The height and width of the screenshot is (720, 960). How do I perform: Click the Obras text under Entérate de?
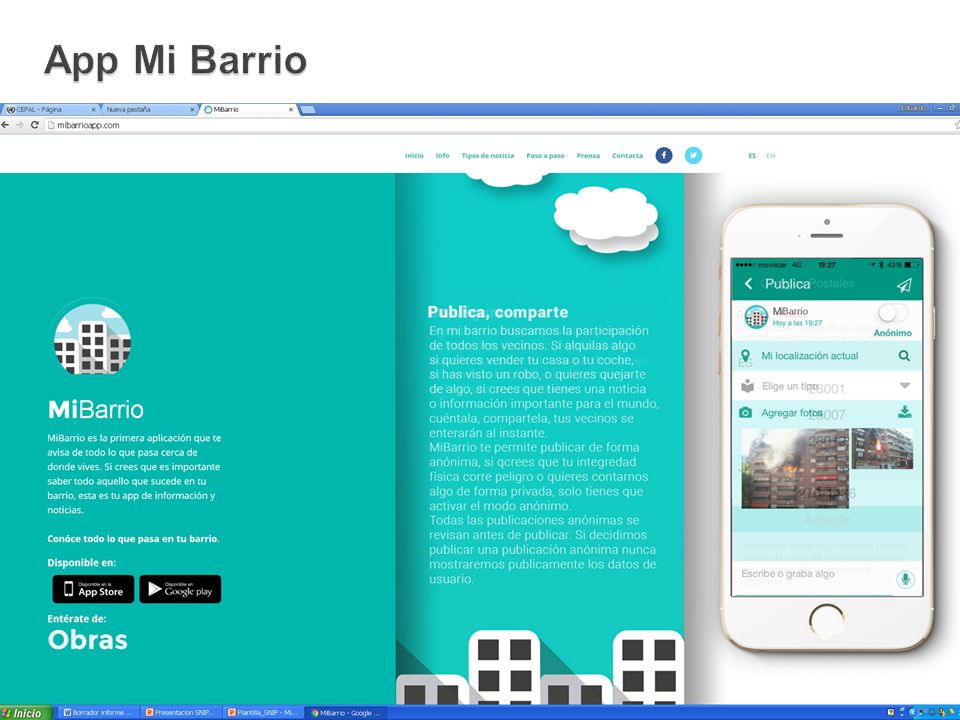point(88,640)
